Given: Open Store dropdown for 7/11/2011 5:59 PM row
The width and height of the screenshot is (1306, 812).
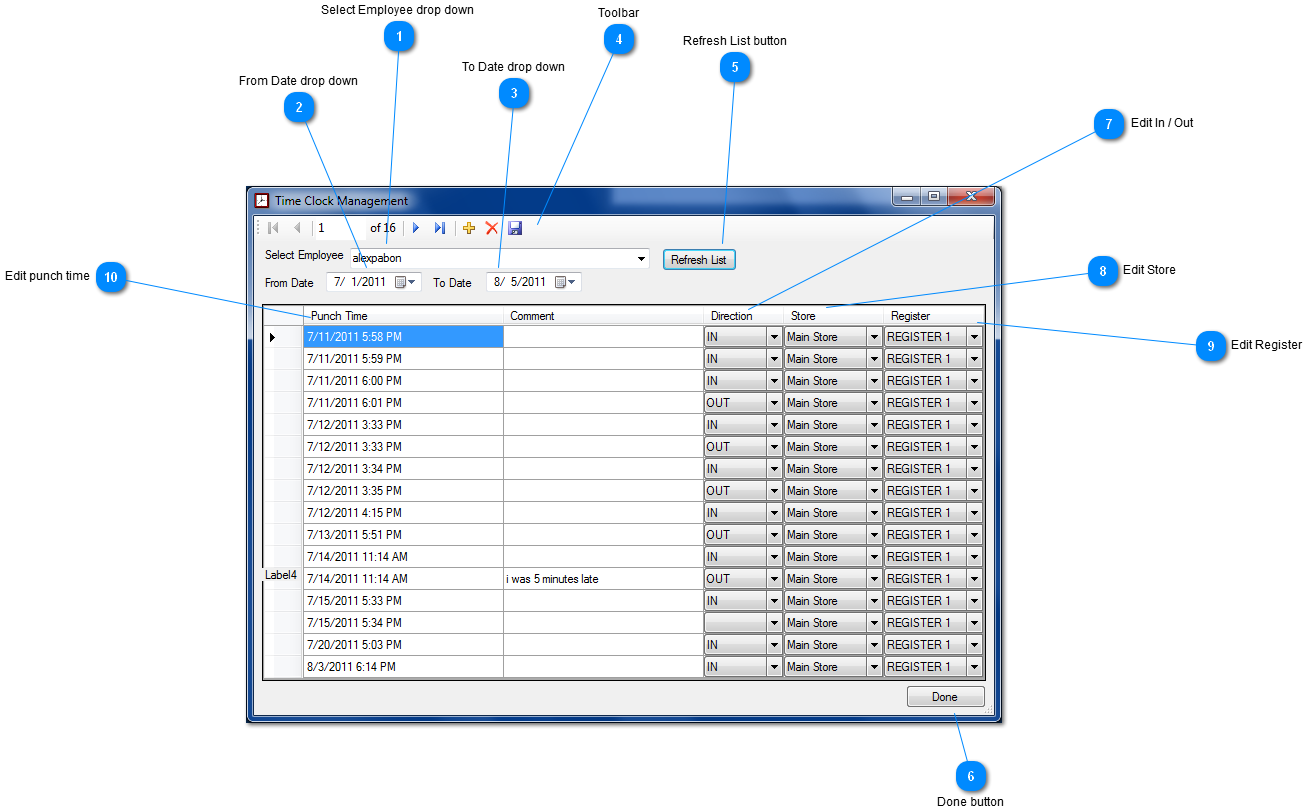Looking at the screenshot, I should (874, 359).
